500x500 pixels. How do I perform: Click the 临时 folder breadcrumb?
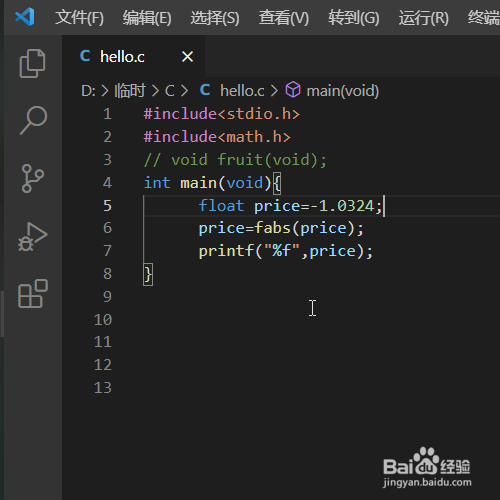coord(130,91)
